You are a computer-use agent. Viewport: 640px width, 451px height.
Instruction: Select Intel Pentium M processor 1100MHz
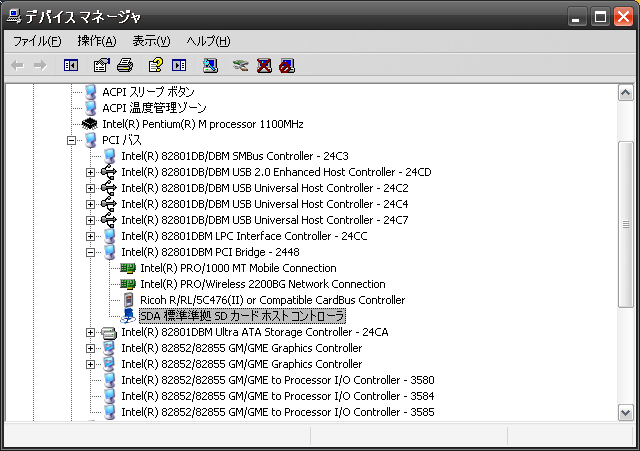click(x=202, y=124)
